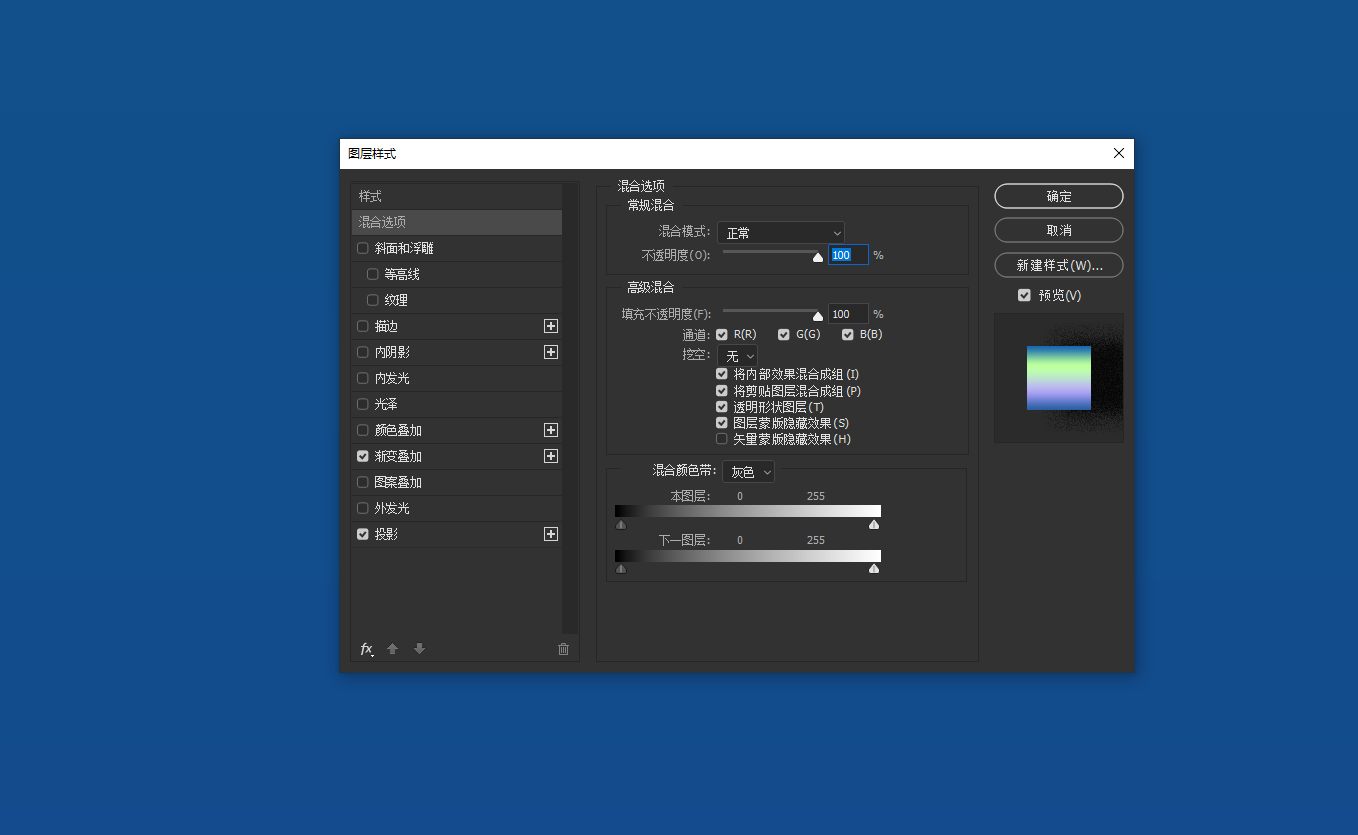Viewport: 1358px width, 835px height.
Task: Click the 新建样式(W)... button
Action: pyautogui.click(x=1059, y=265)
